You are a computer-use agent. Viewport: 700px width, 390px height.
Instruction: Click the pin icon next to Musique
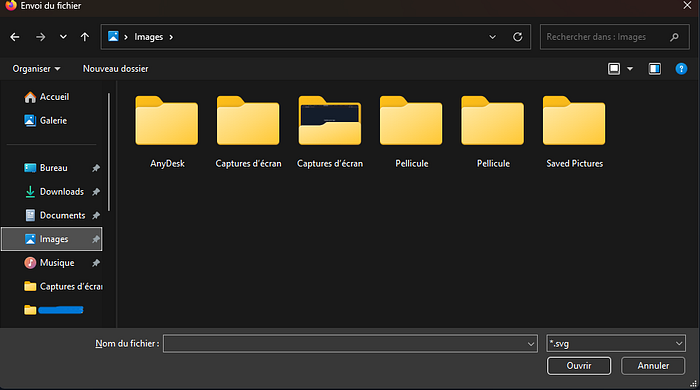tap(96, 263)
